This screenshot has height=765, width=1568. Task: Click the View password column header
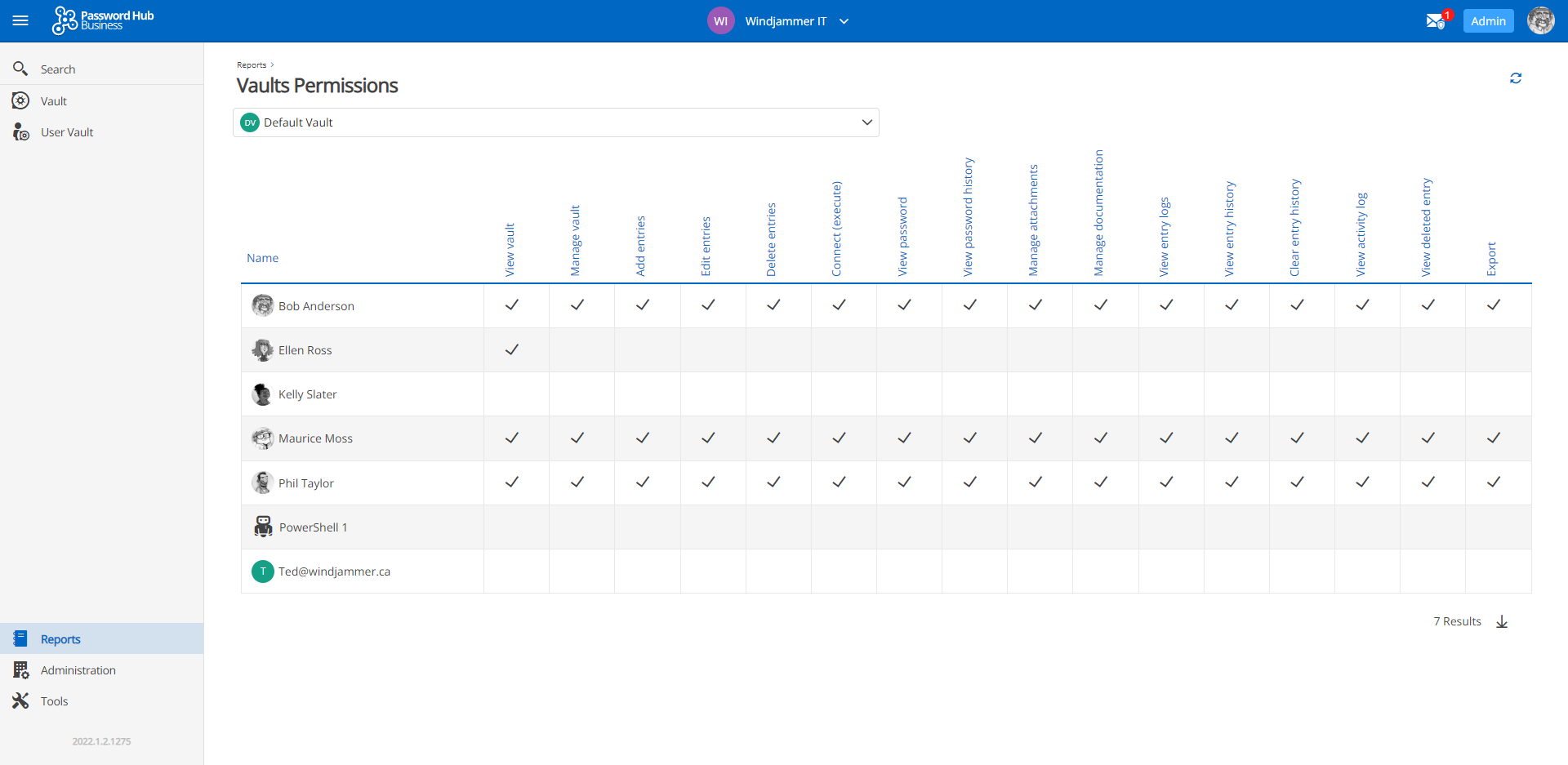tap(903, 237)
